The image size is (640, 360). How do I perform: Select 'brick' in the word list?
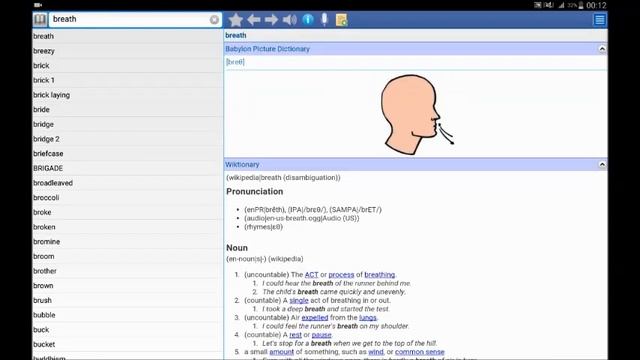tap(127, 66)
